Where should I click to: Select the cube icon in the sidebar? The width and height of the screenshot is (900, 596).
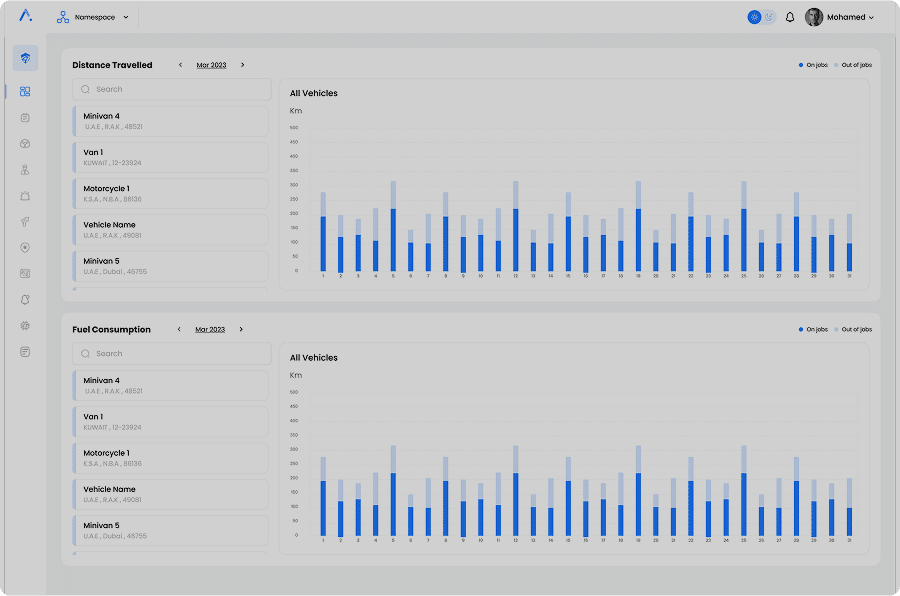pyautogui.click(x=25, y=143)
